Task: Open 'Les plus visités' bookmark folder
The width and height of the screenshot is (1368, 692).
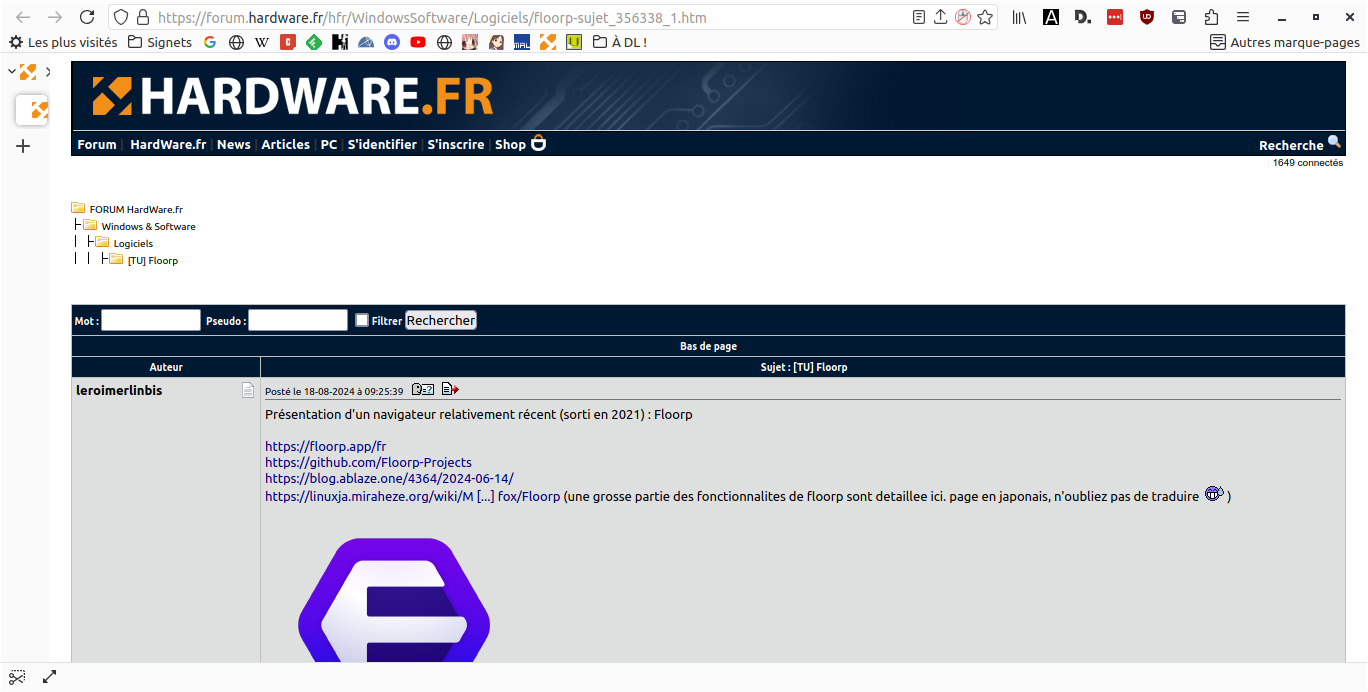Action: pyautogui.click(x=63, y=42)
